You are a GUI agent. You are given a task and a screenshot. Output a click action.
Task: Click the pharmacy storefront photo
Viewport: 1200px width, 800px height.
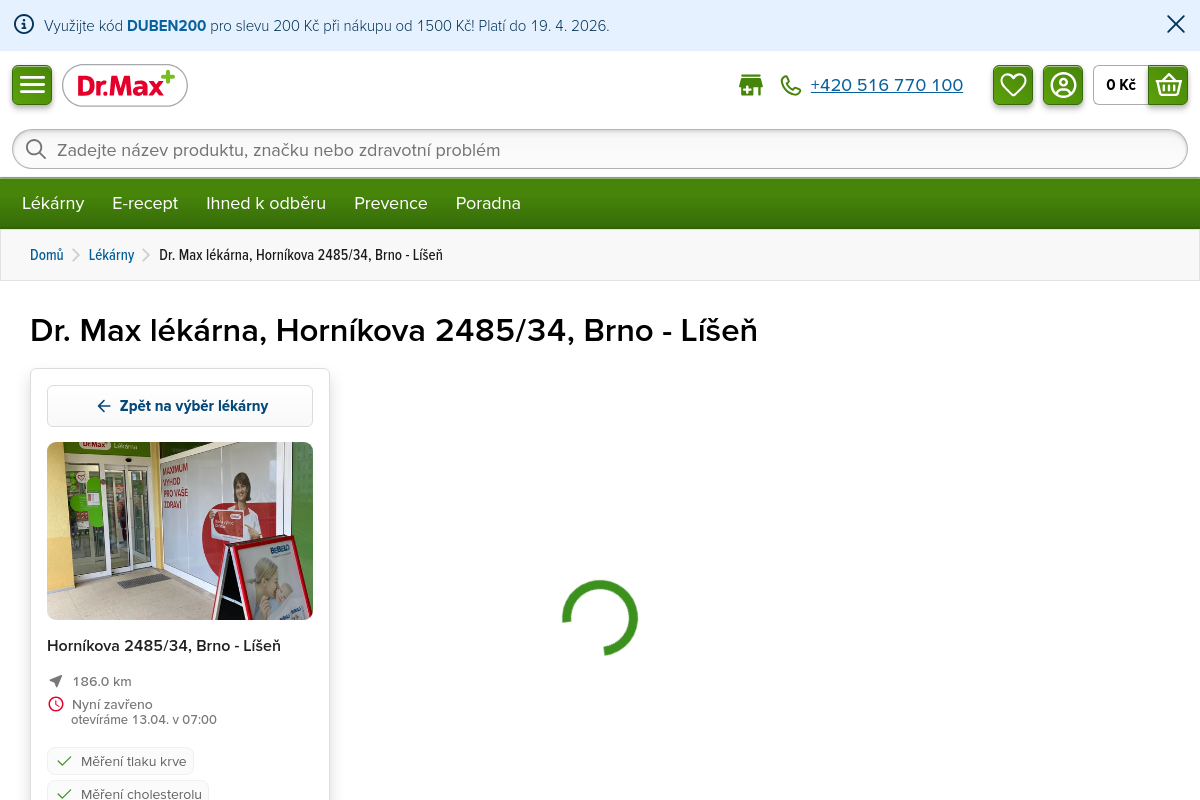click(180, 531)
